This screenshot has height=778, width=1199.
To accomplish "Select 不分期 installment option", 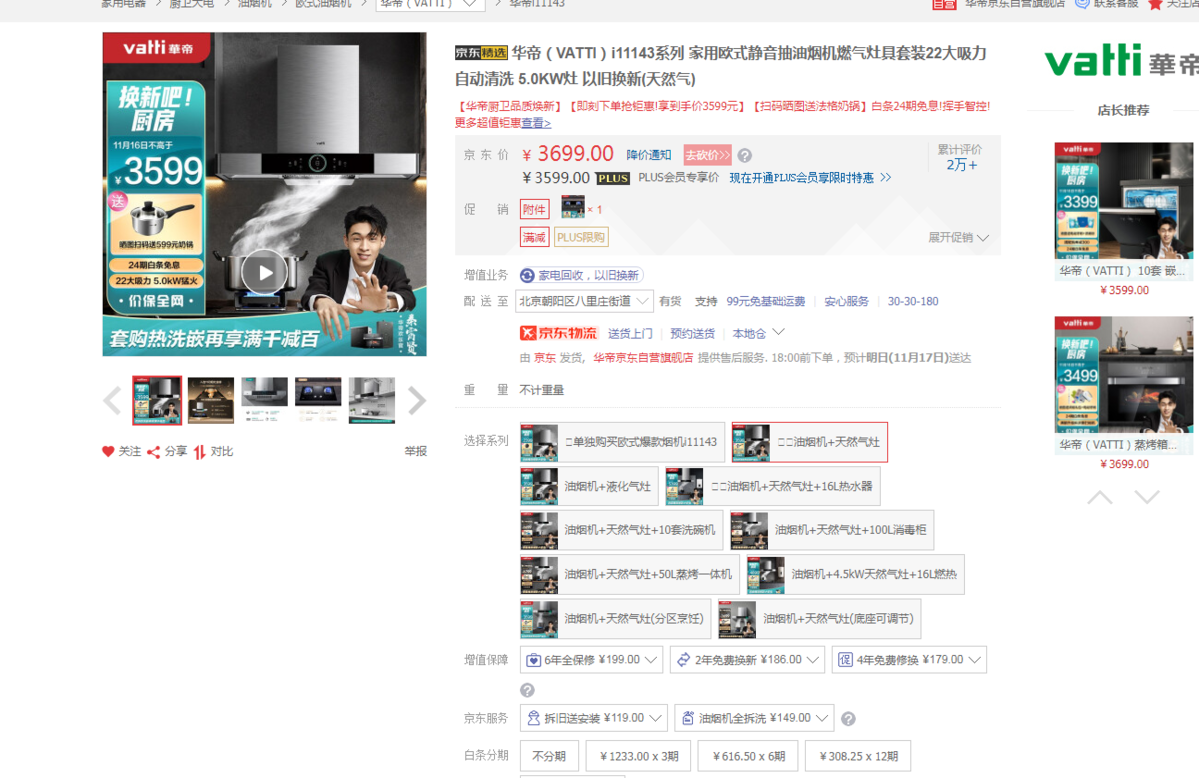I will click(x=549, y=756).
